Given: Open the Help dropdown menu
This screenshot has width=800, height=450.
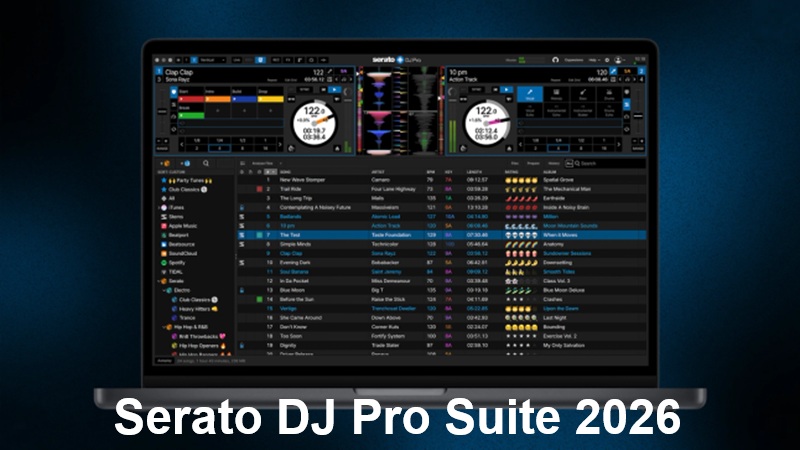Looking at the screenshot, I should click(x=594, y=60).
